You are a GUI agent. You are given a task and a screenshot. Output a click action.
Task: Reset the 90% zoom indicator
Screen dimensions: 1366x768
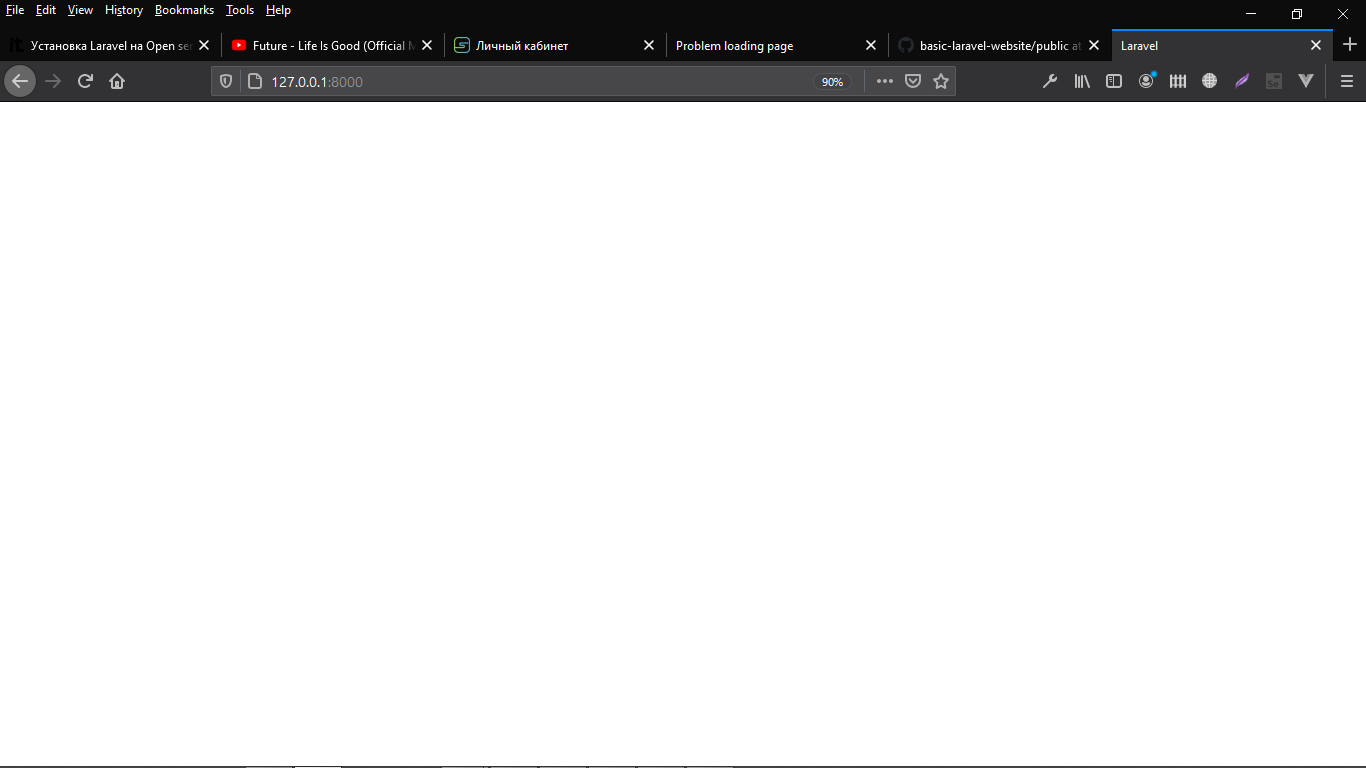[832, 82]
